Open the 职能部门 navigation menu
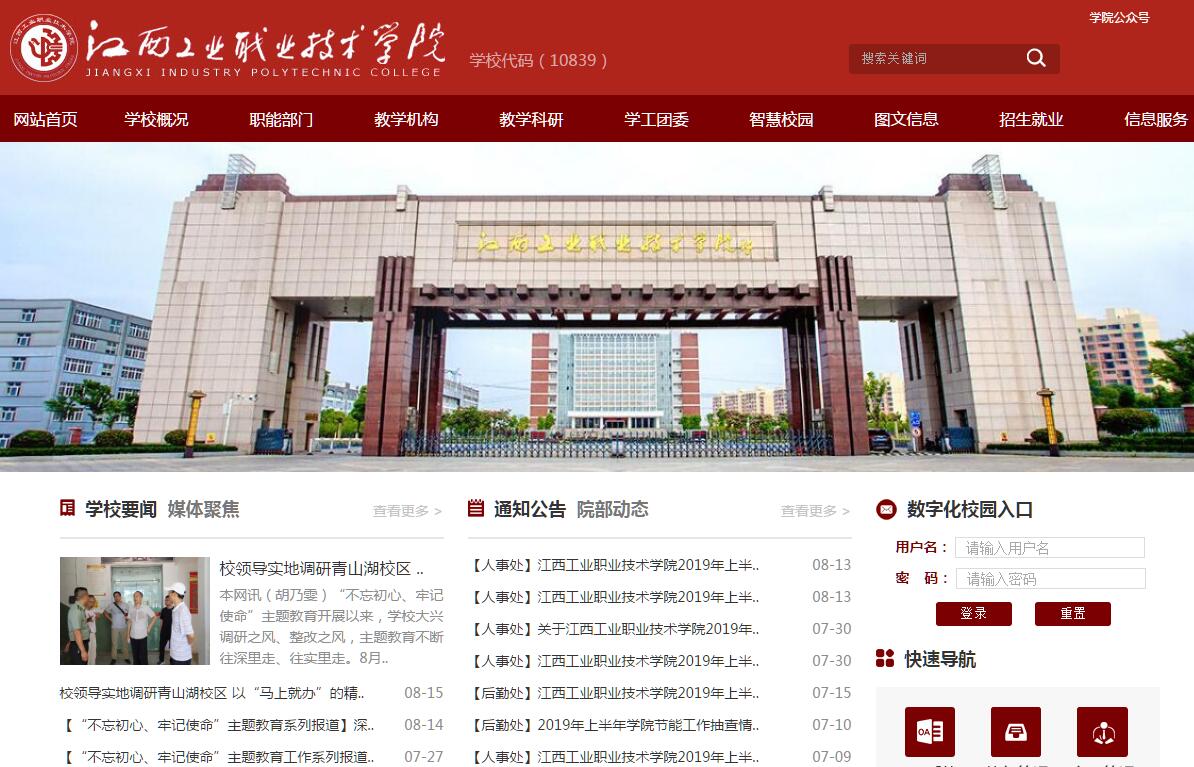Viewport: 1194px width, 767px height. click(x=281, y=119)
